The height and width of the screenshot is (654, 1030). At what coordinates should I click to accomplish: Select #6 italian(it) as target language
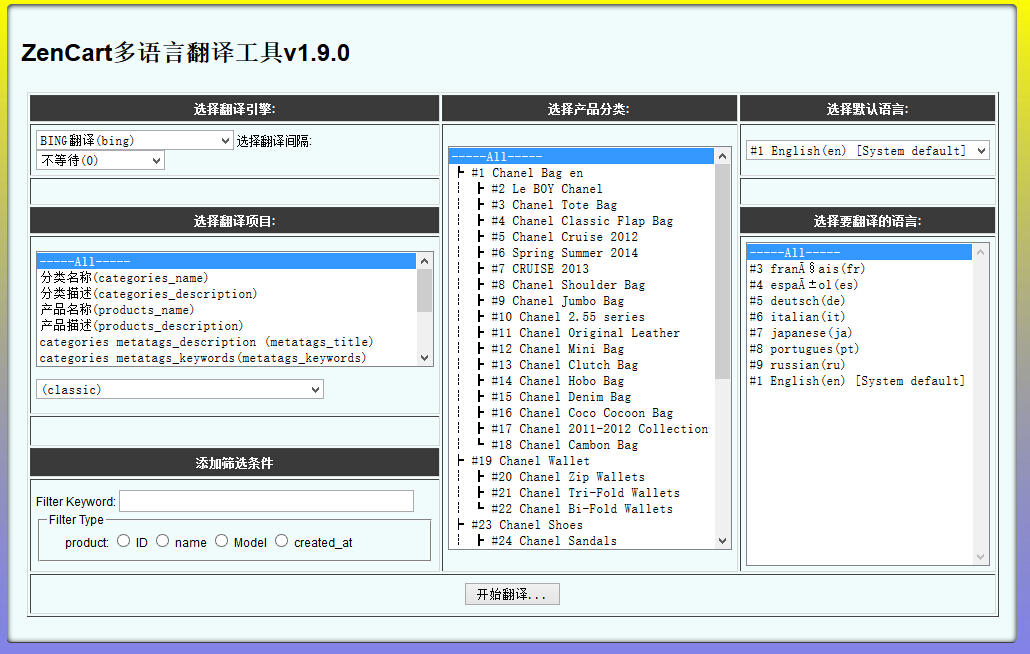(x=859, y=316)
